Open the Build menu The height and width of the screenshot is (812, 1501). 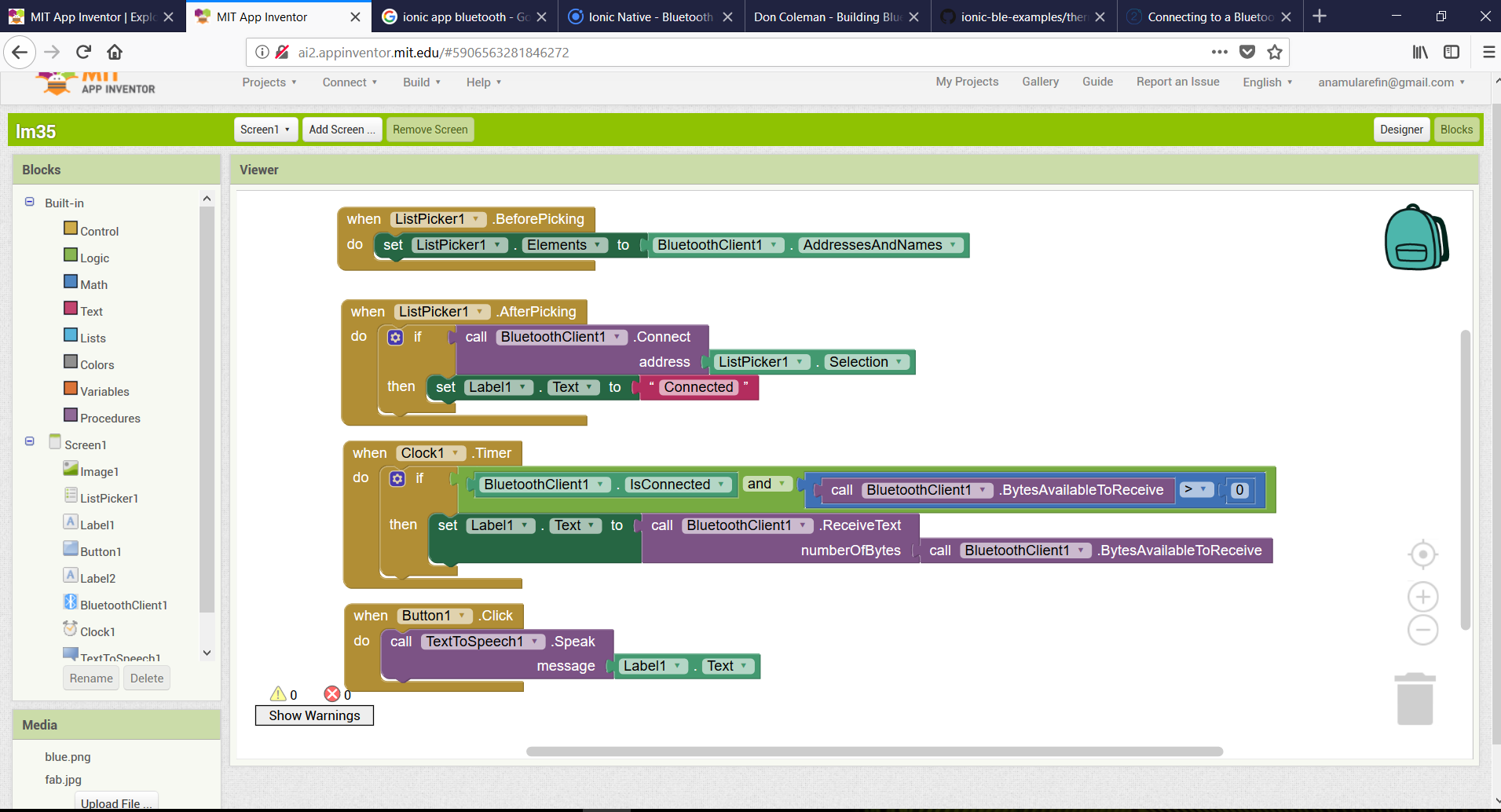pos(422,82)
